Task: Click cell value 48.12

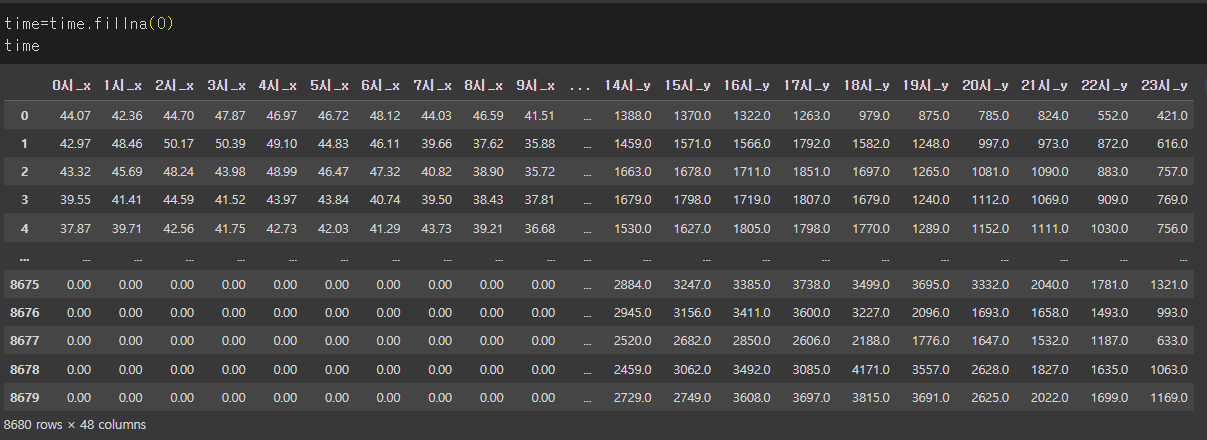Action: (x=384, y=116)
